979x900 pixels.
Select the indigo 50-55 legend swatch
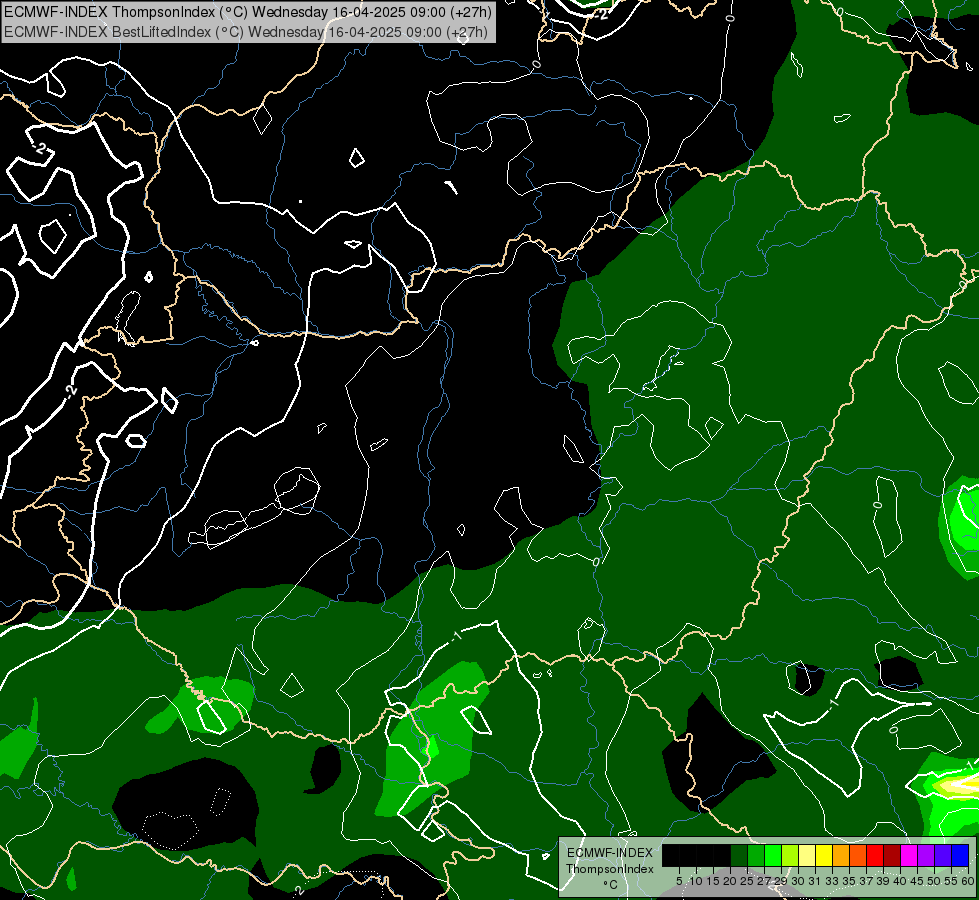[943, 856]
